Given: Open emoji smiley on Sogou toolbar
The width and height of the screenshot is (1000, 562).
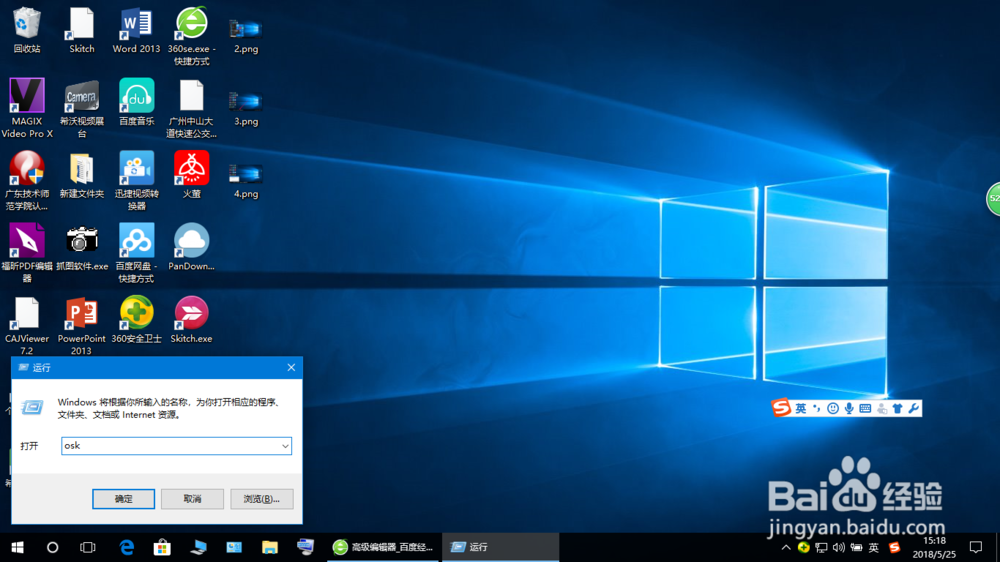Looking at the screenshot, I should click(x=833, y=408).
